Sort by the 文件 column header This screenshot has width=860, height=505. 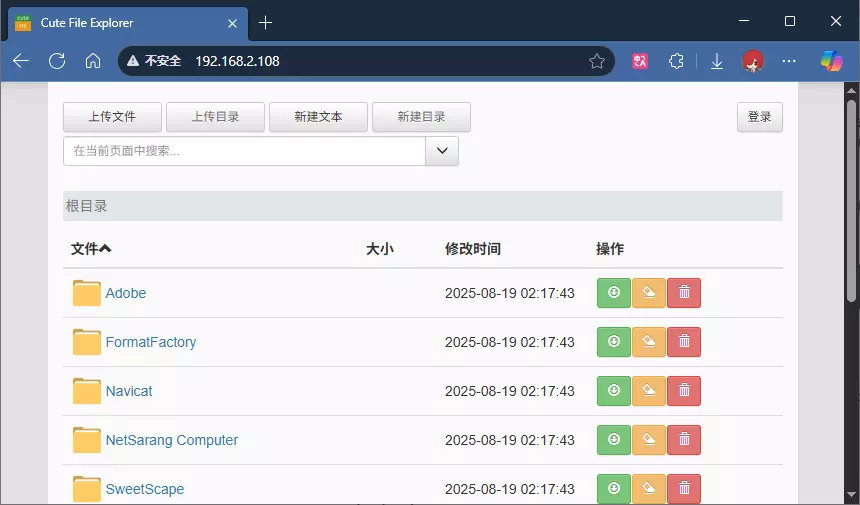pyautogui.click(x=91, y=249)
